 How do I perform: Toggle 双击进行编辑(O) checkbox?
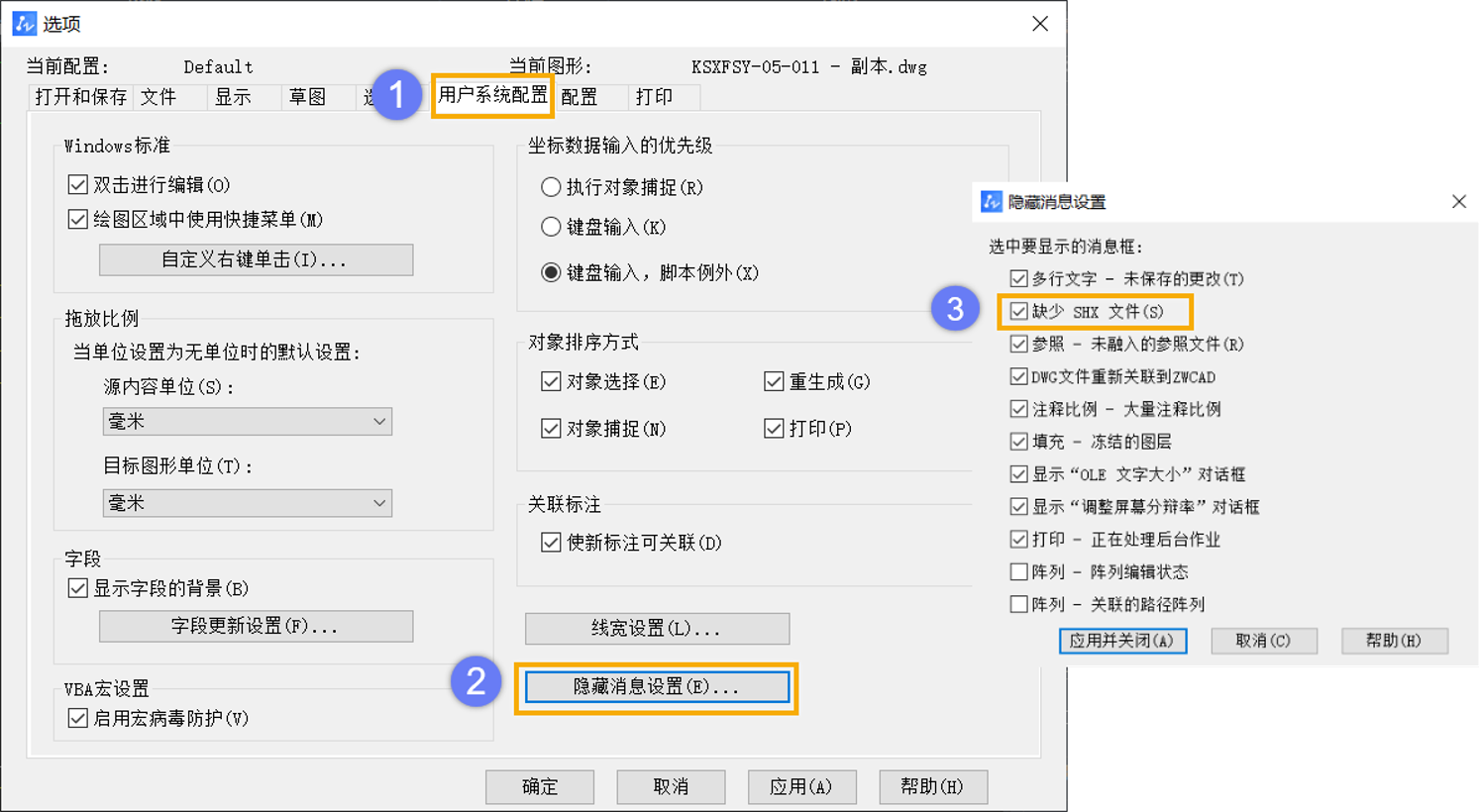77,184
